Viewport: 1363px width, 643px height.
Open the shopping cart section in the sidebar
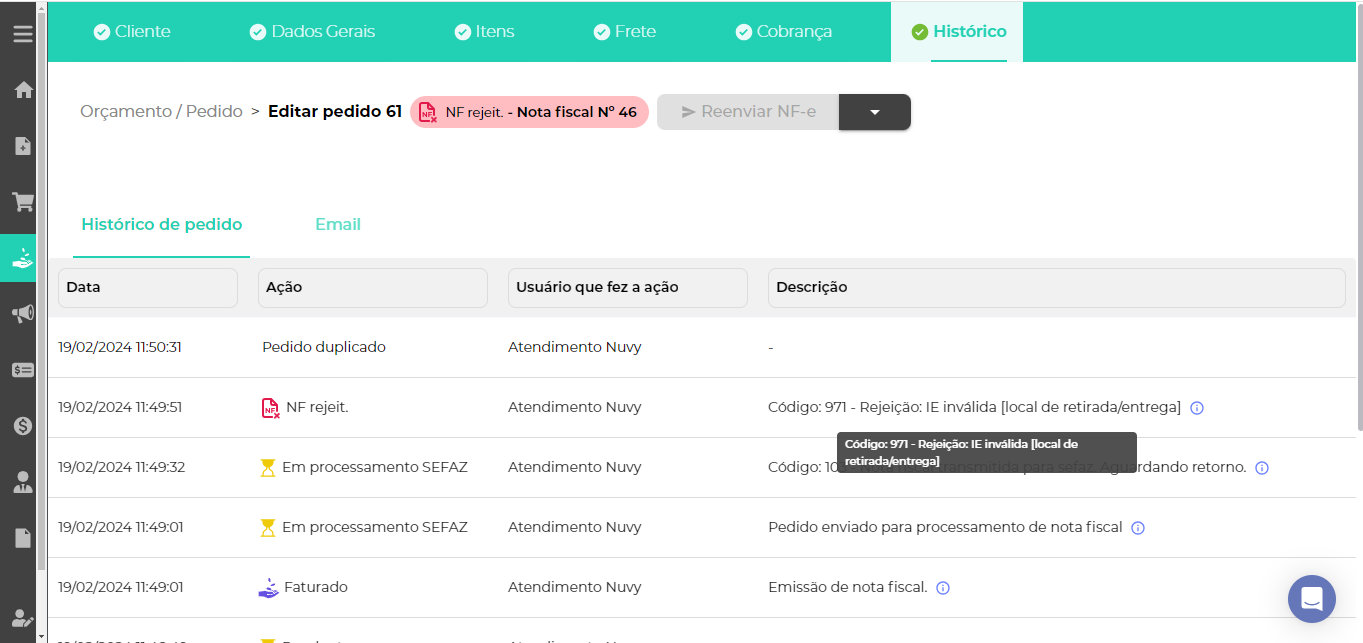pos(22,202)
